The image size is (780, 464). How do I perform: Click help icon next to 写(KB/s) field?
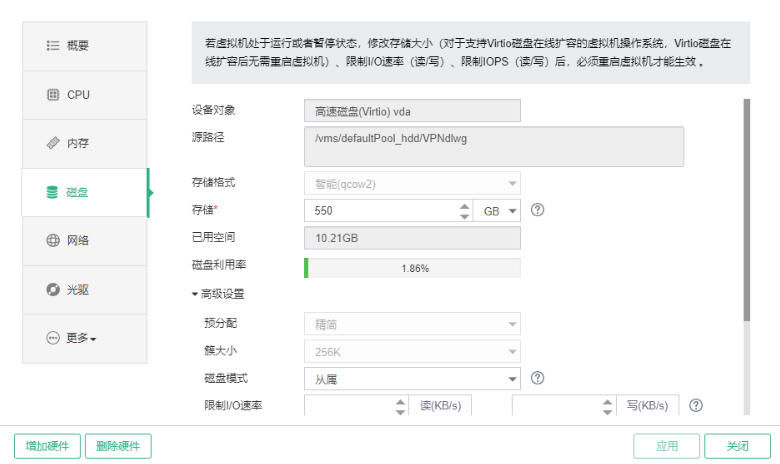(x=696, y=405)
